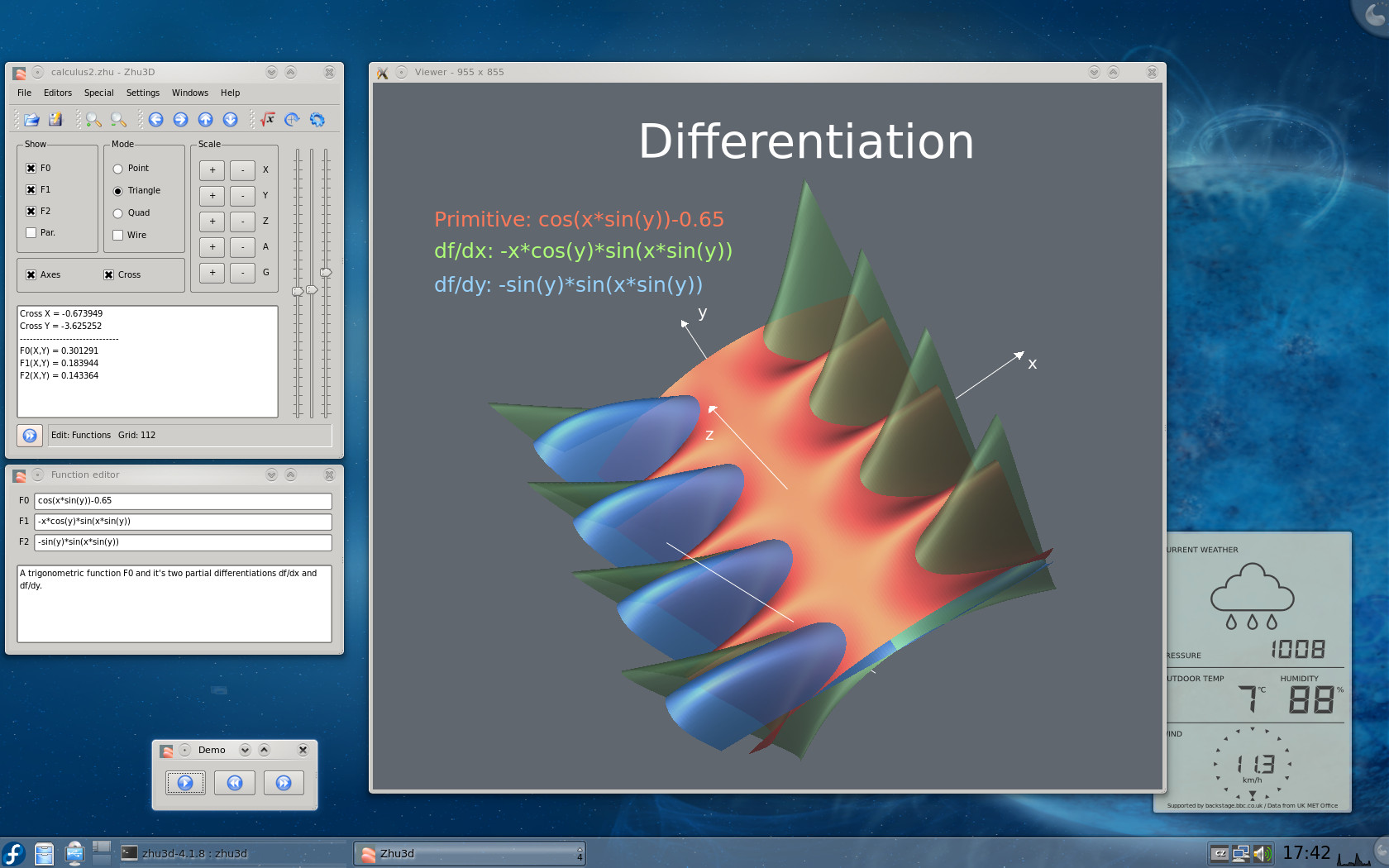Select the Quad mode radio button
1389x868 pixels.
pyautogui.click(x=117, y=213)
